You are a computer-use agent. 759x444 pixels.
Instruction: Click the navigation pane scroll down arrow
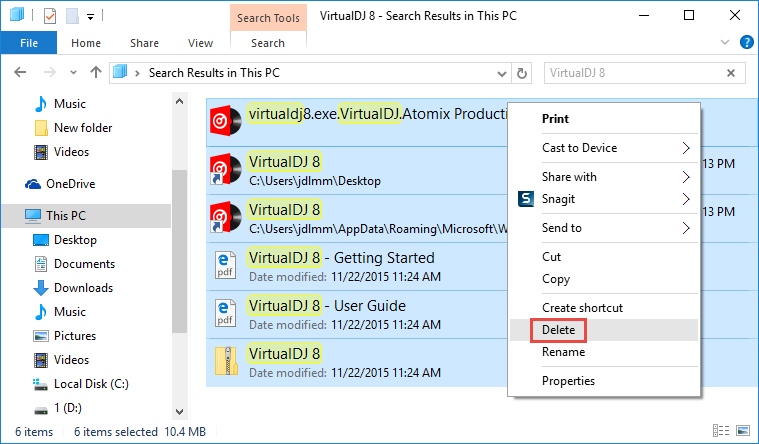point(180,412)
